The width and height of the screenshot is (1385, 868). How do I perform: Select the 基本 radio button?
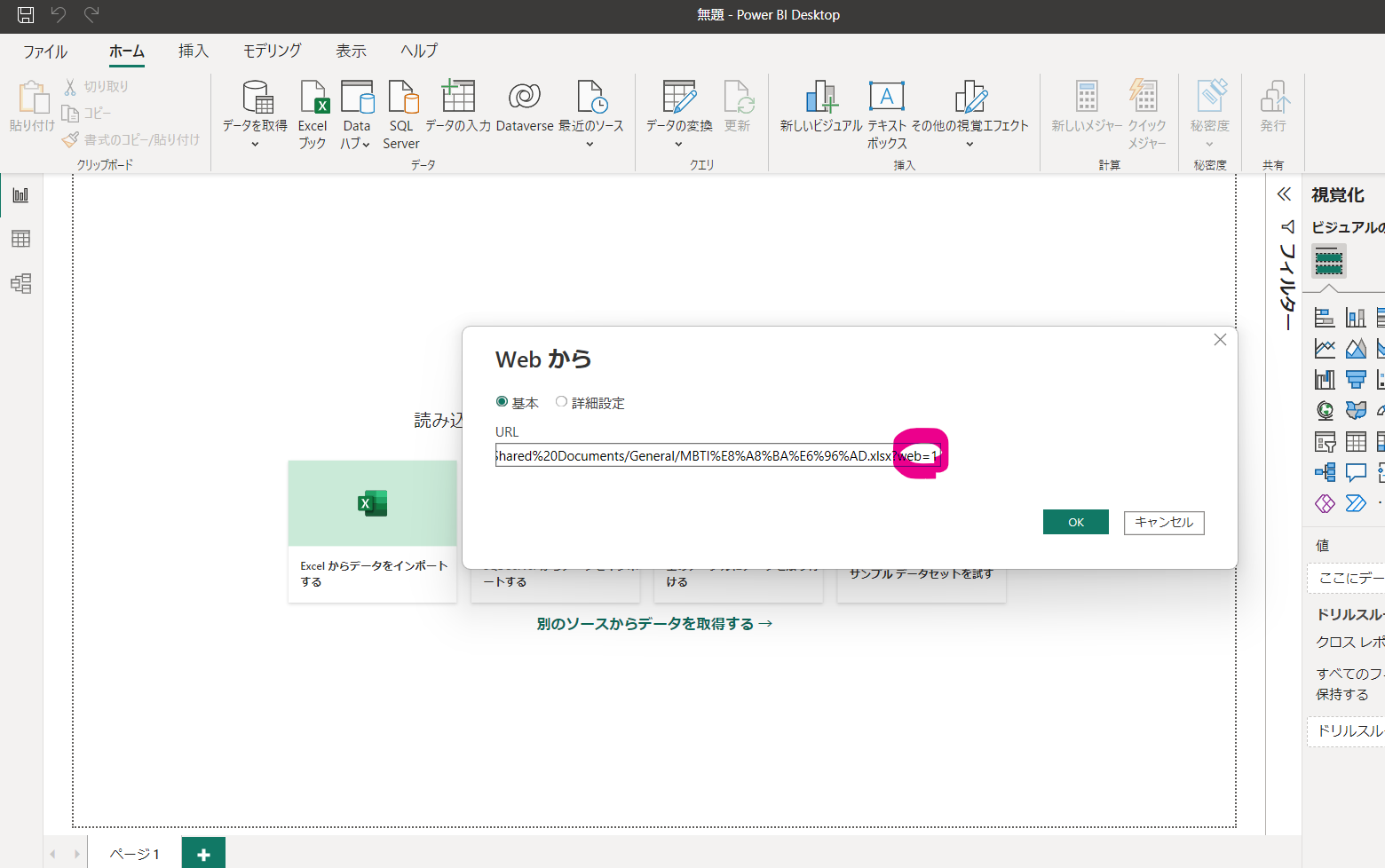click(x=502, y=402)
